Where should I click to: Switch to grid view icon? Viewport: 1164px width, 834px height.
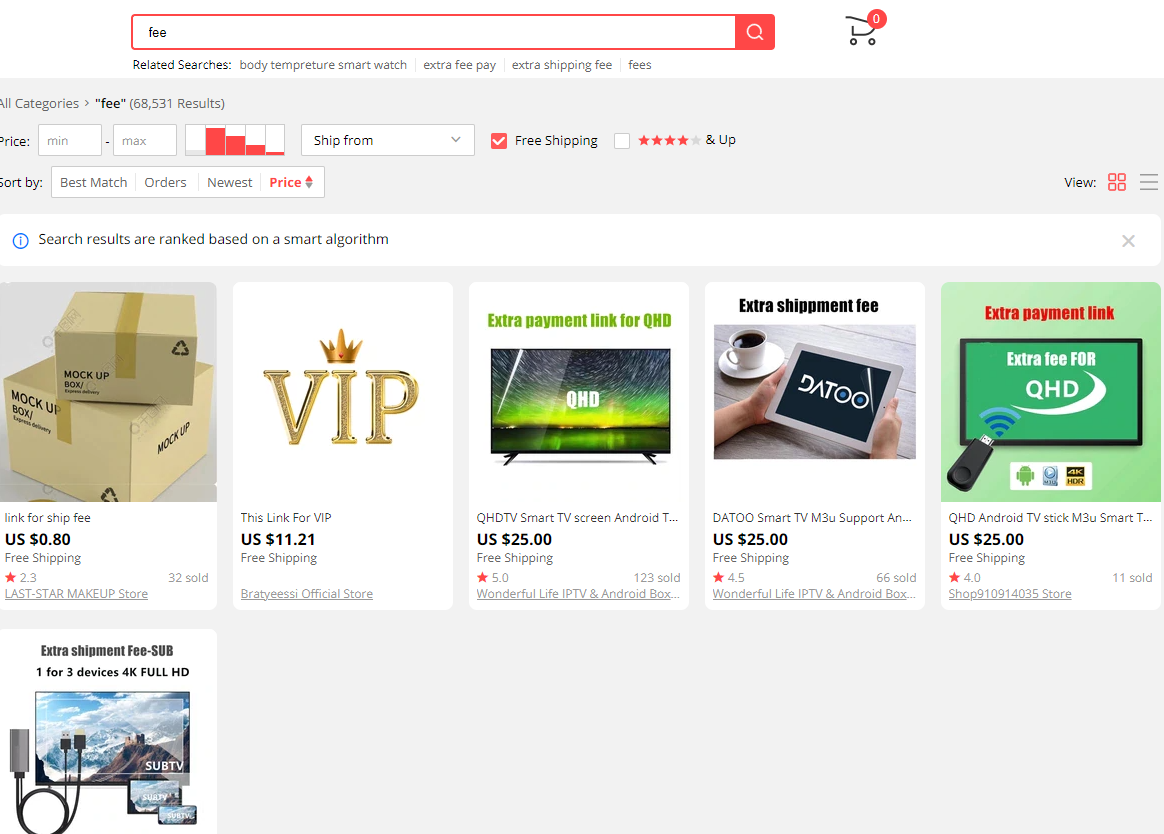coord(1116,182)
